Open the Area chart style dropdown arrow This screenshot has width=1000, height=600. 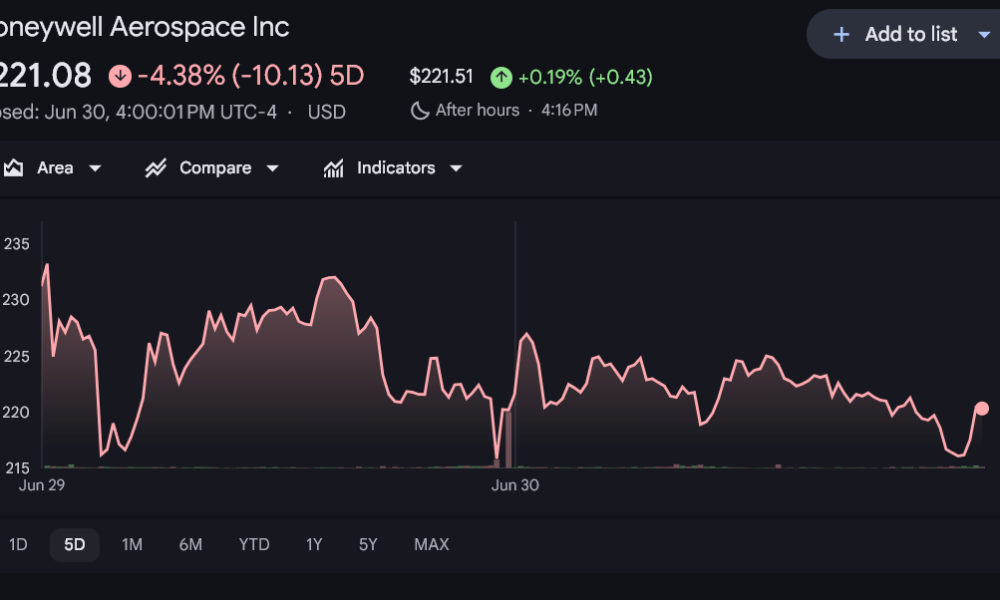[x=95, y=168]
